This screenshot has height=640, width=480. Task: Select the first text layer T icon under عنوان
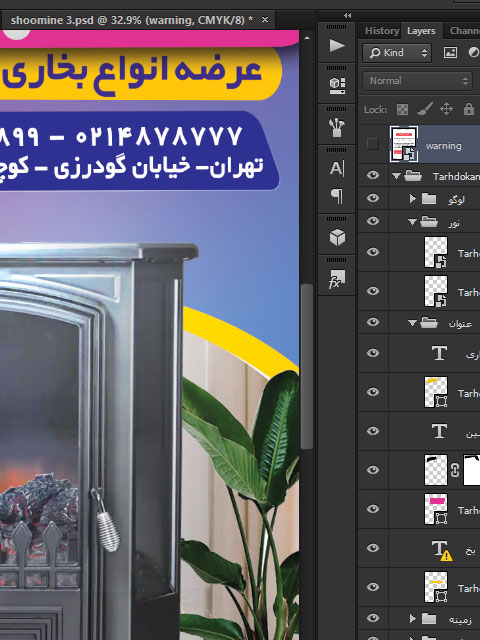click(439, 353)
